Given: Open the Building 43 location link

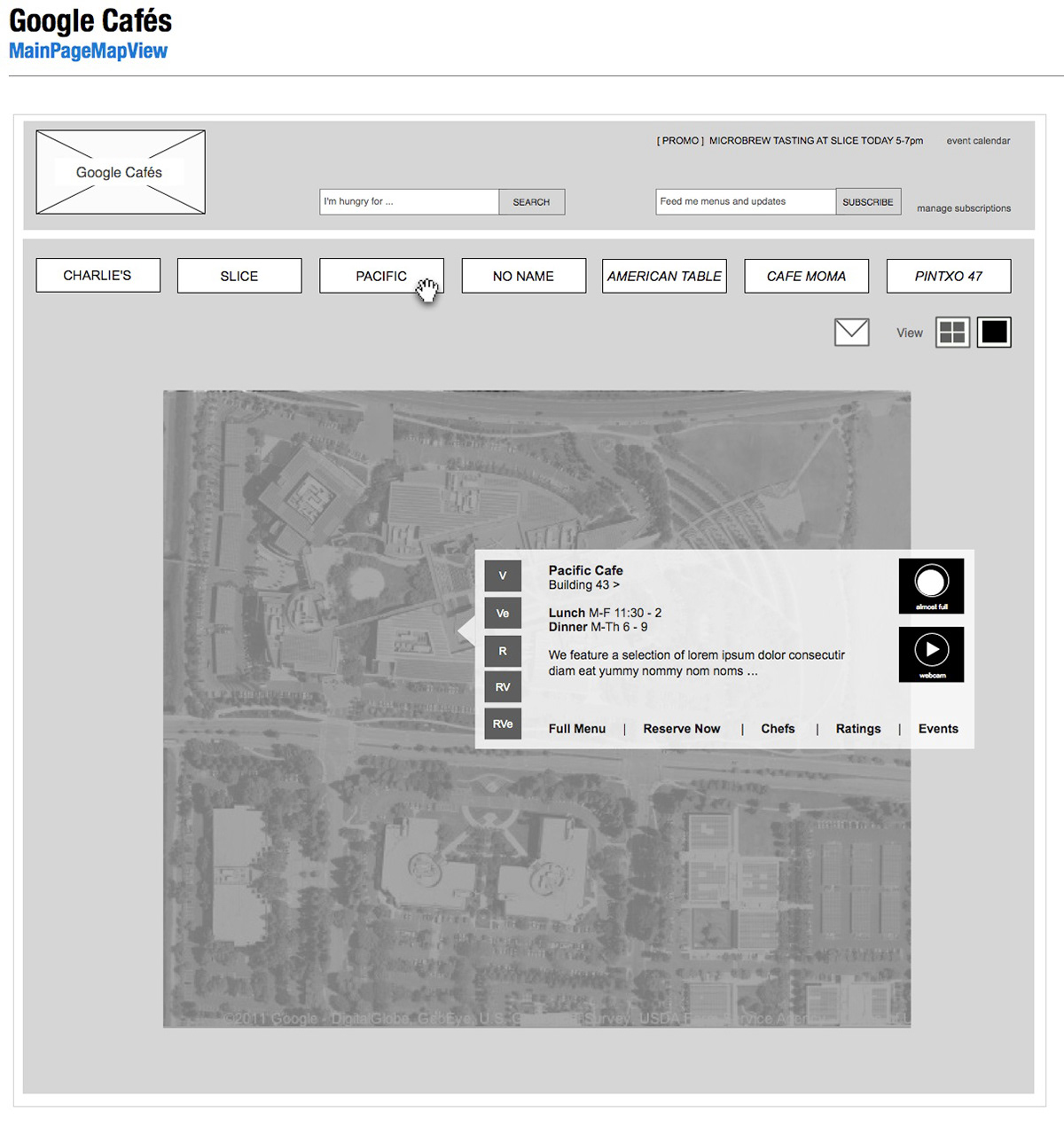Looking at the screenshot, I should pyautogui.click(x=583, y=585).
